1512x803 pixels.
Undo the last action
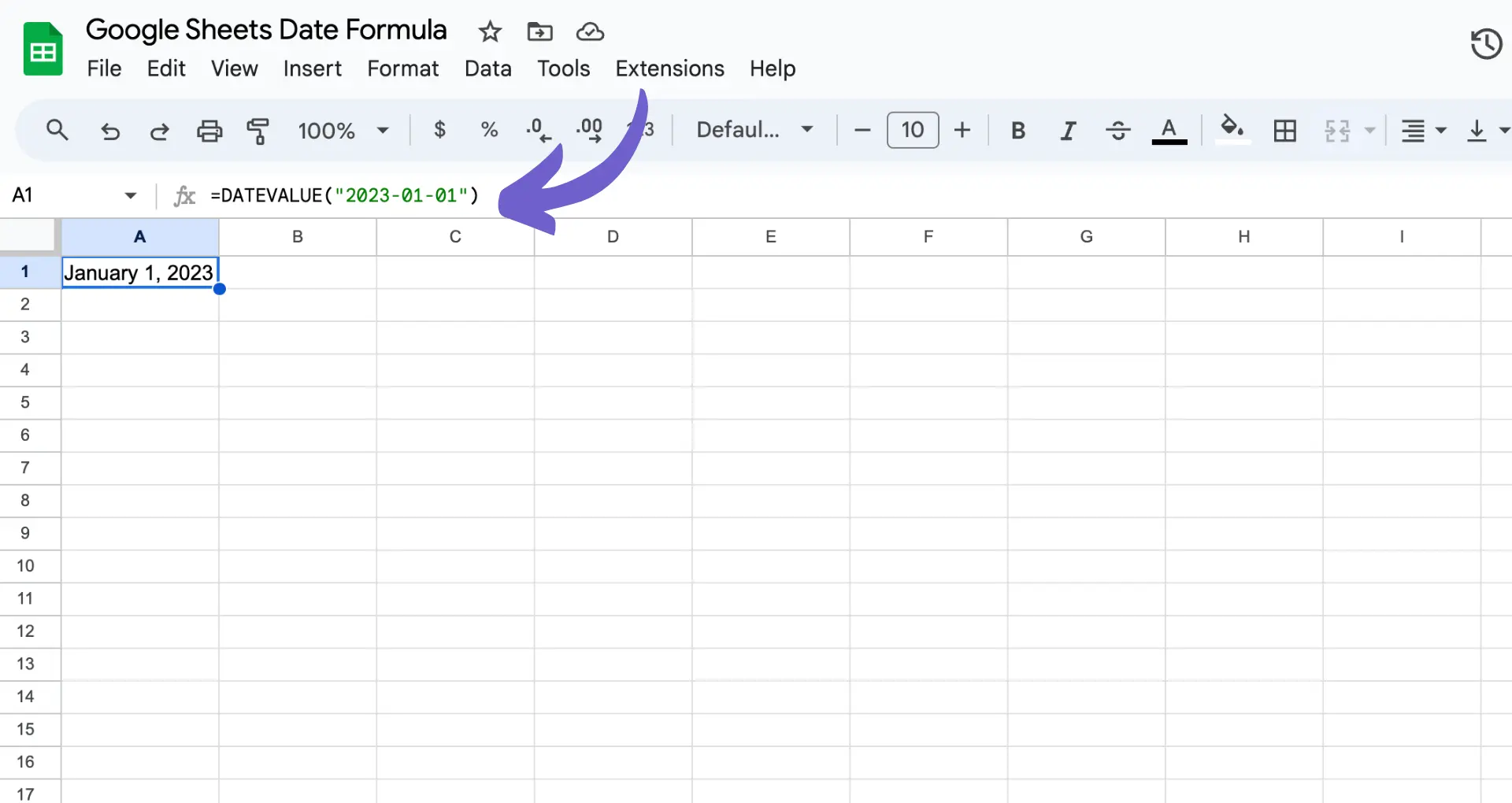pyautogui.click(x=110, y=131)
